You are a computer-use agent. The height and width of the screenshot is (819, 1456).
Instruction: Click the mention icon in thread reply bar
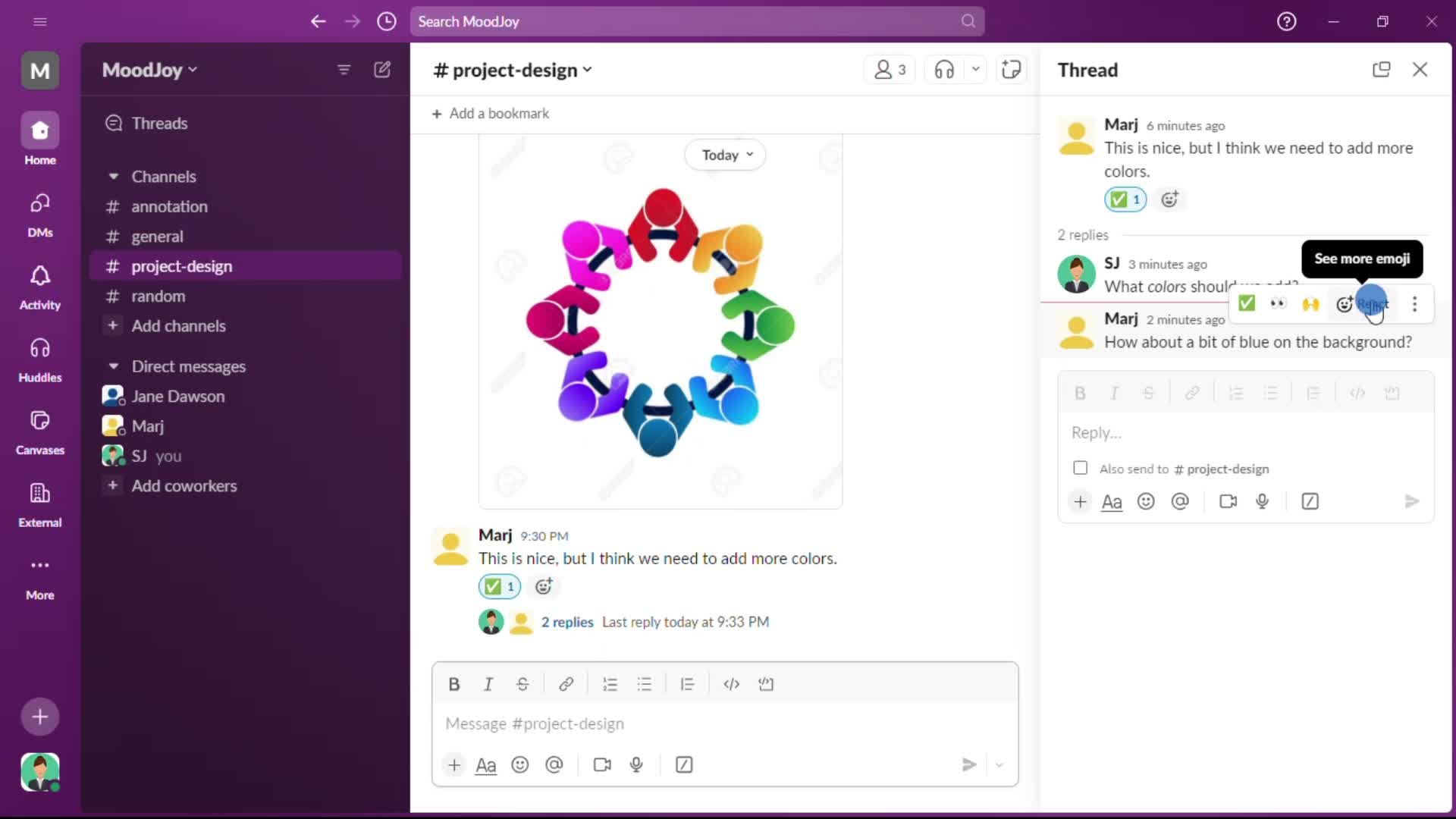(1181, 501)
